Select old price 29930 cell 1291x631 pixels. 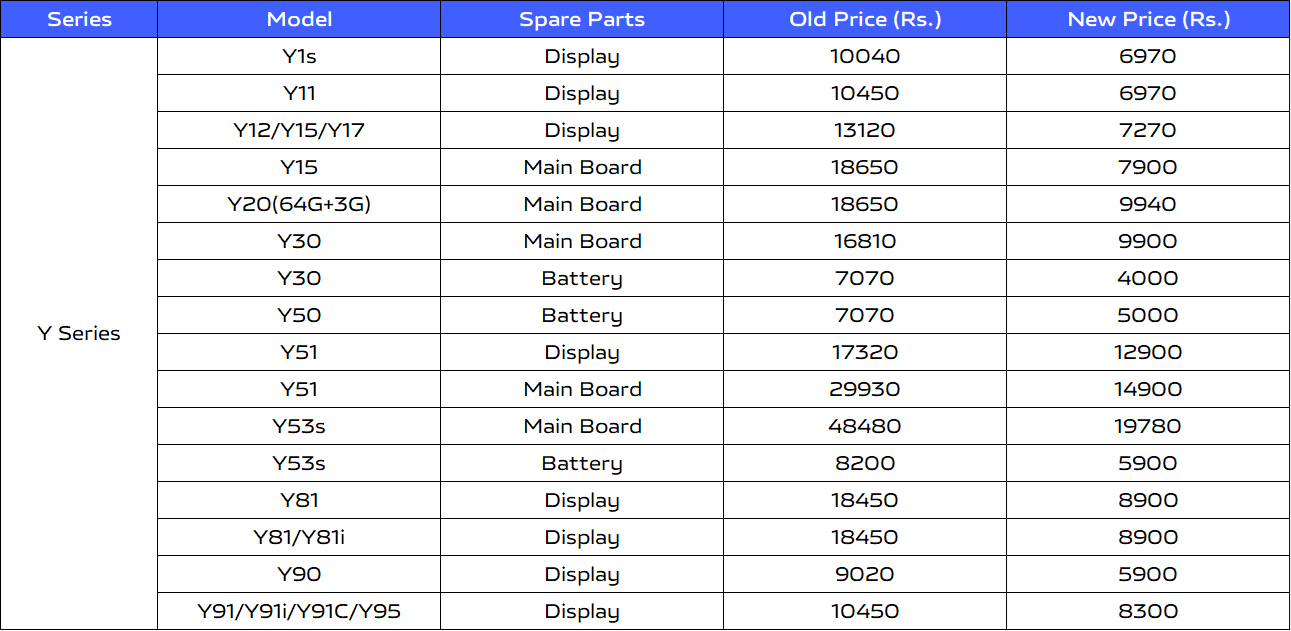click(865, 389)
